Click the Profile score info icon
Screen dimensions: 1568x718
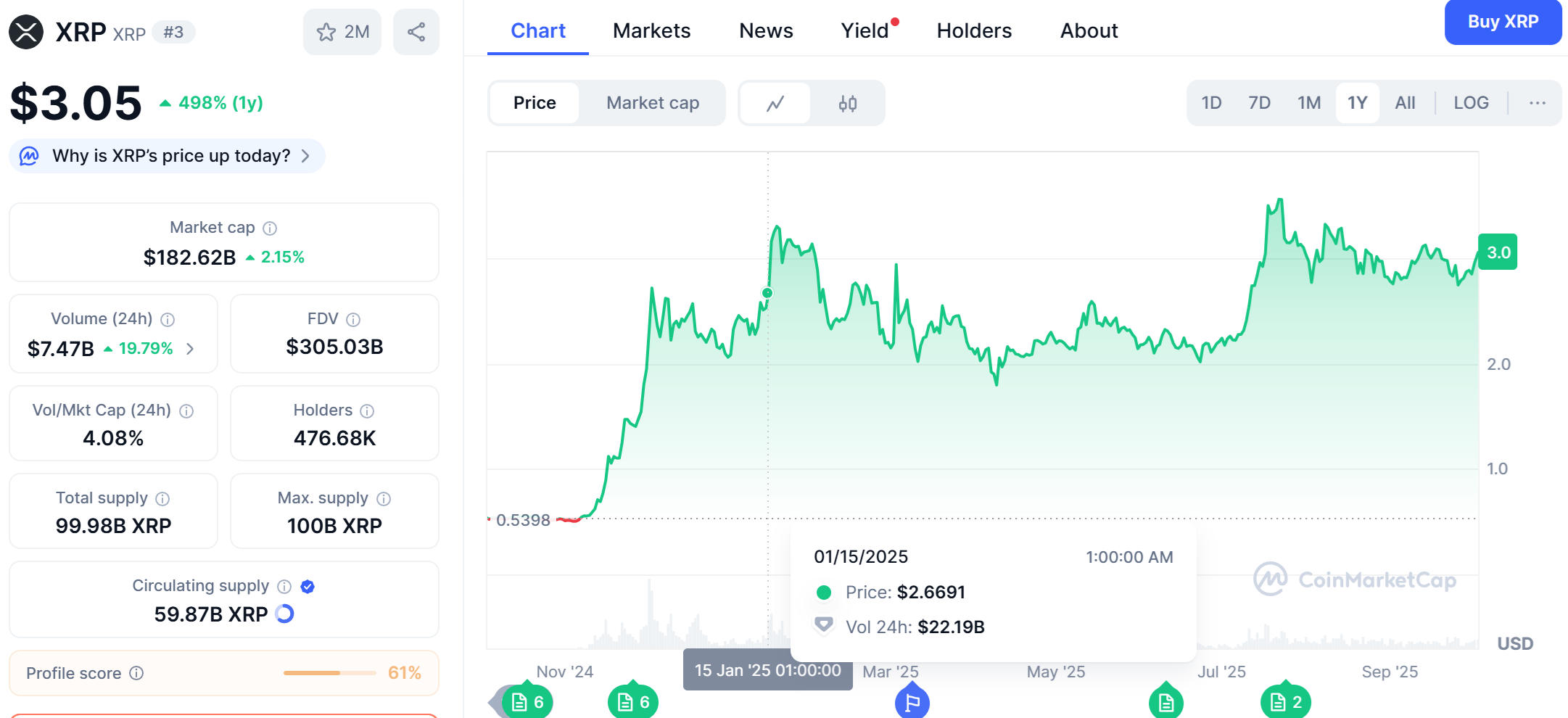coord(136,673)
